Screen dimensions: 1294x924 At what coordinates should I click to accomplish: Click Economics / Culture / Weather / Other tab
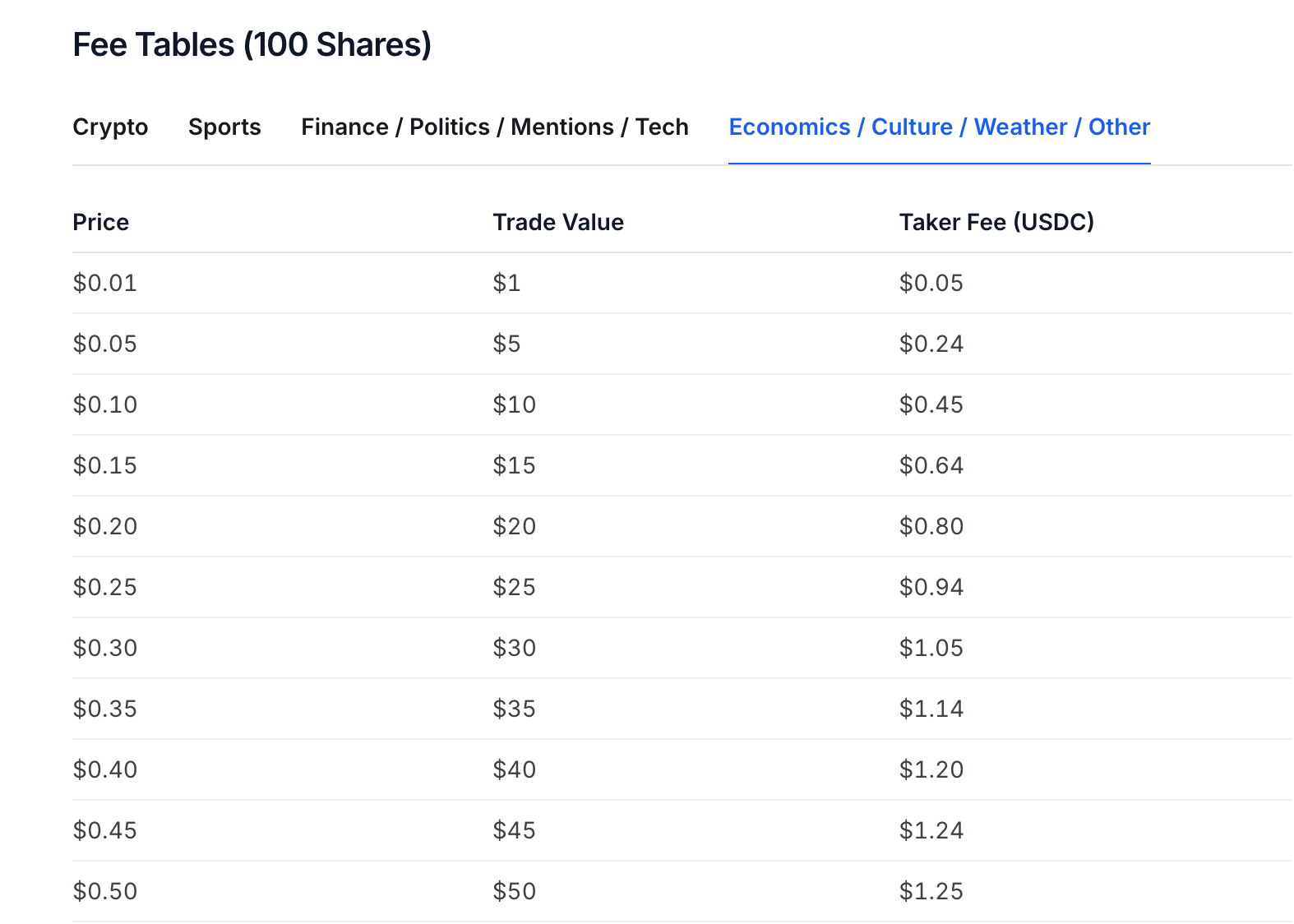click(939, 127)
